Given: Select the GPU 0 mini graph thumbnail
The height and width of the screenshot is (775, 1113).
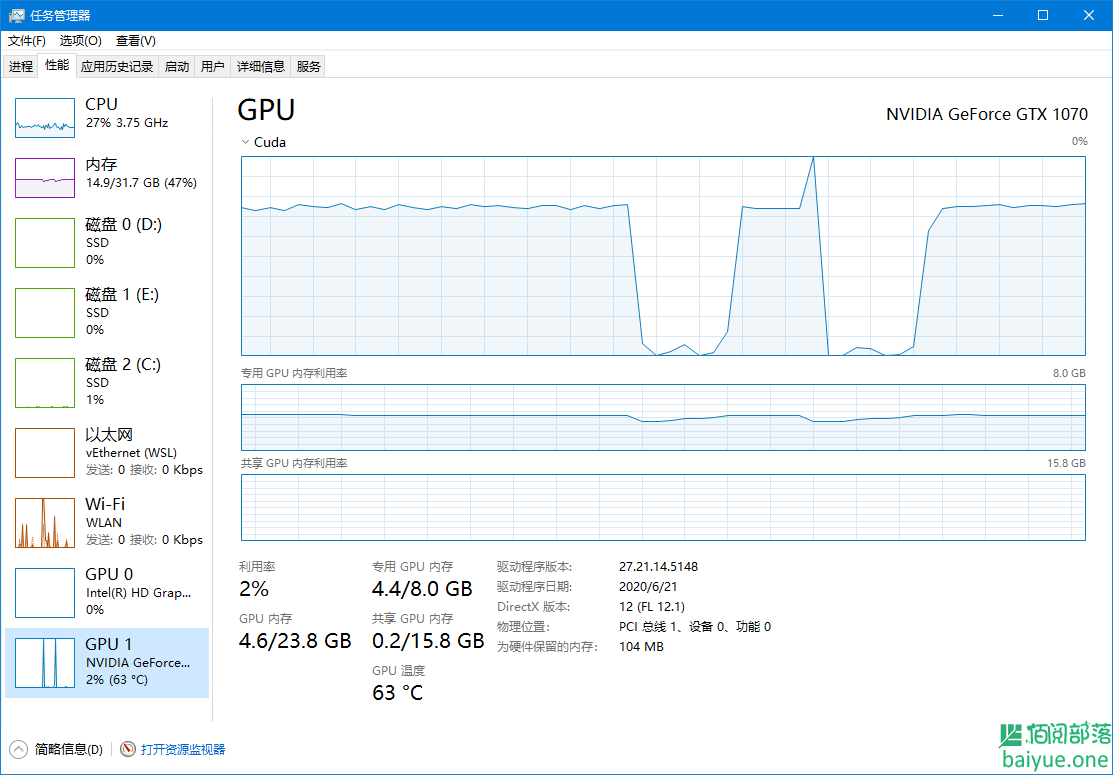Looking at the screenshot, I should [x=45, y=593].
